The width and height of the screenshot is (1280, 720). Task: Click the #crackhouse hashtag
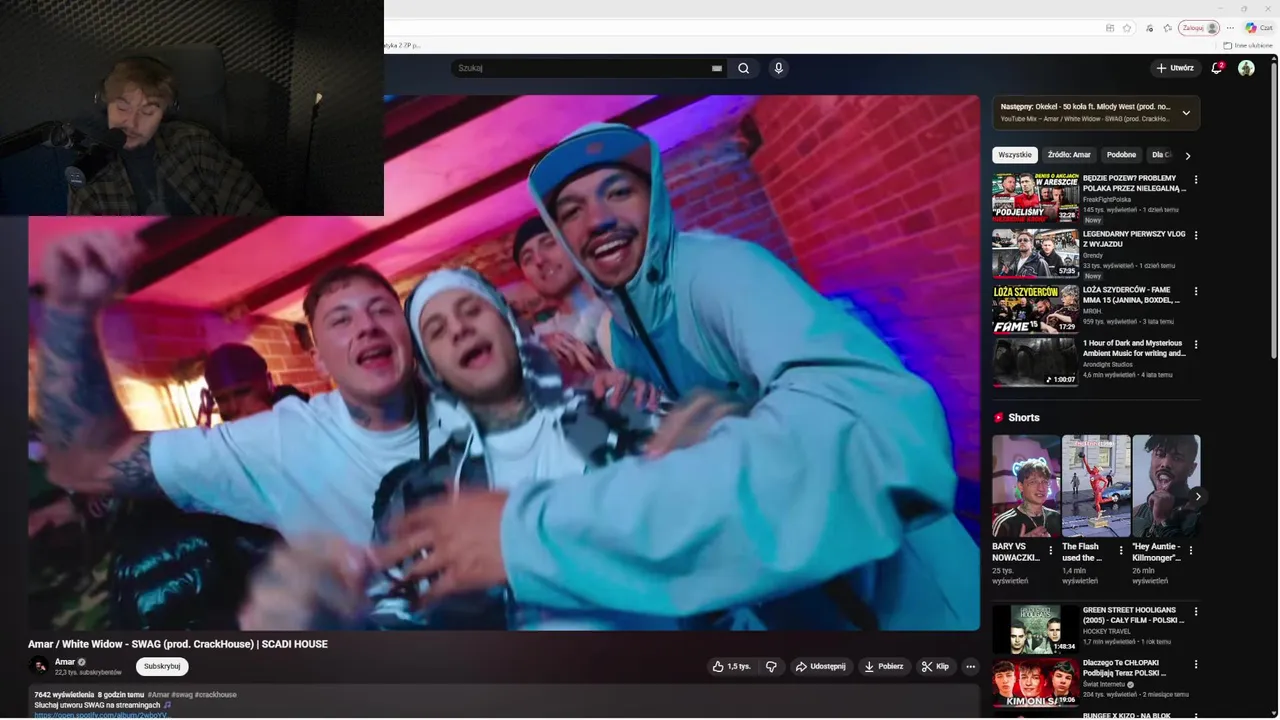pyautogui.click(x=216, y=694)
